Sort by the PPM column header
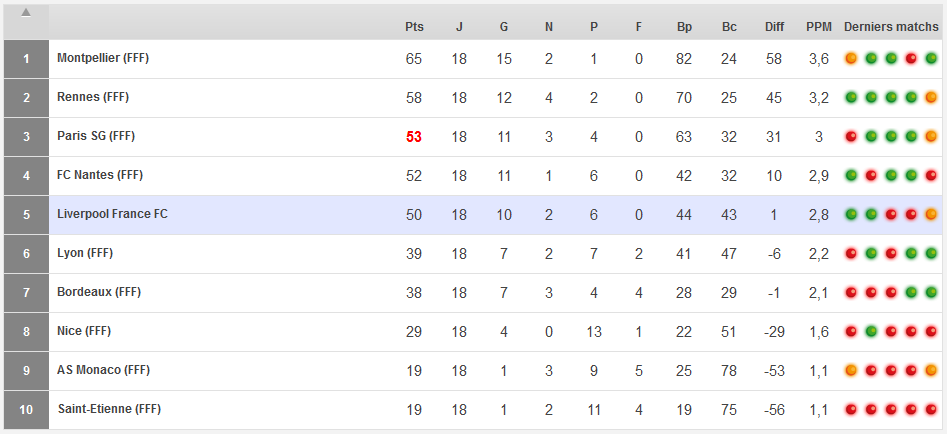The height and width of the screenshot is (434, 947). tap(818, 27)
